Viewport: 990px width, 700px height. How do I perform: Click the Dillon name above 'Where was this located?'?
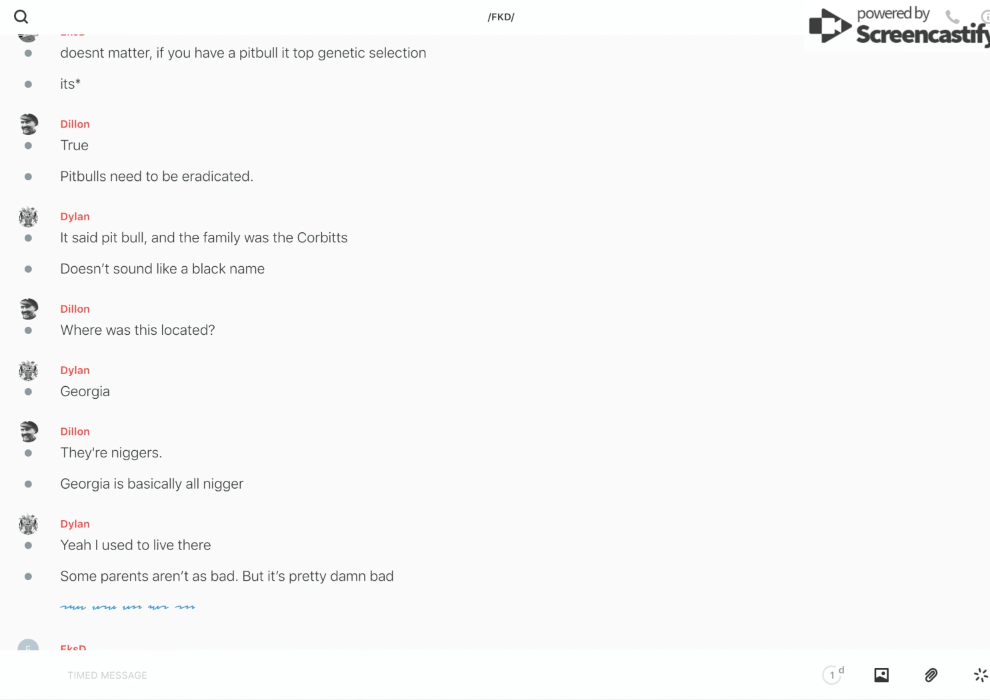tap(75, 309)
